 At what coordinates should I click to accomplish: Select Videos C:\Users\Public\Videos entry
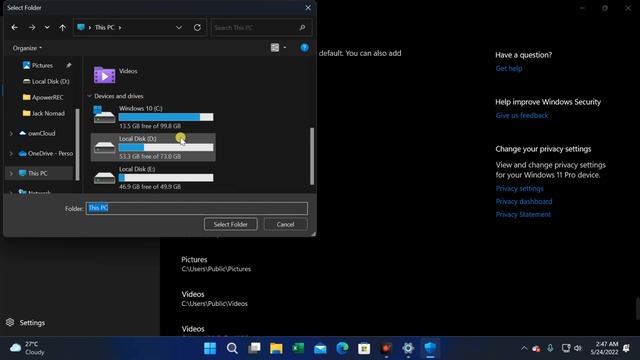tap(214, 298)
